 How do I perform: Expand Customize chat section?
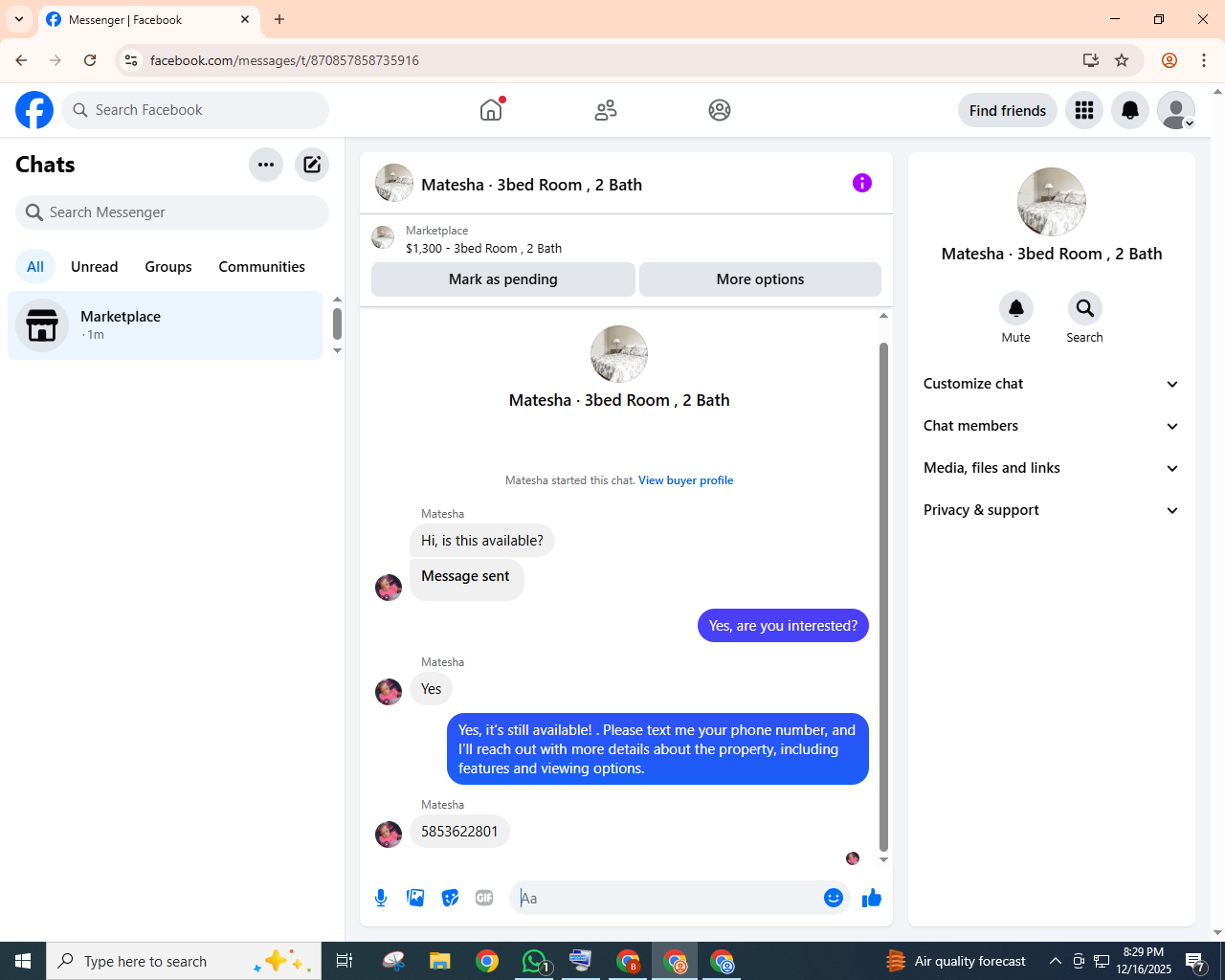click(x=1052, y=384)
